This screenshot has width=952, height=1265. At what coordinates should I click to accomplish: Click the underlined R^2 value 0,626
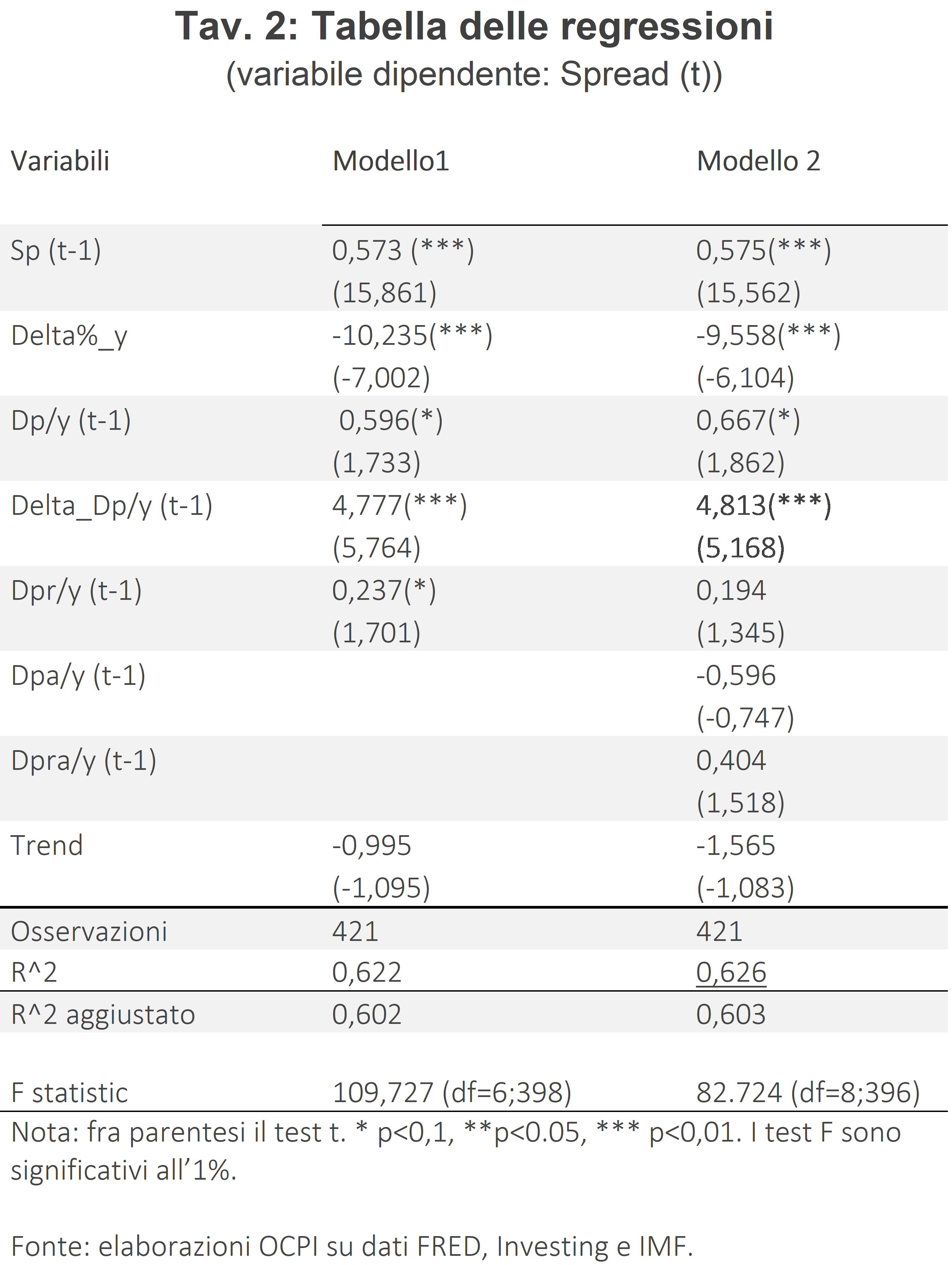pos(731,972)
